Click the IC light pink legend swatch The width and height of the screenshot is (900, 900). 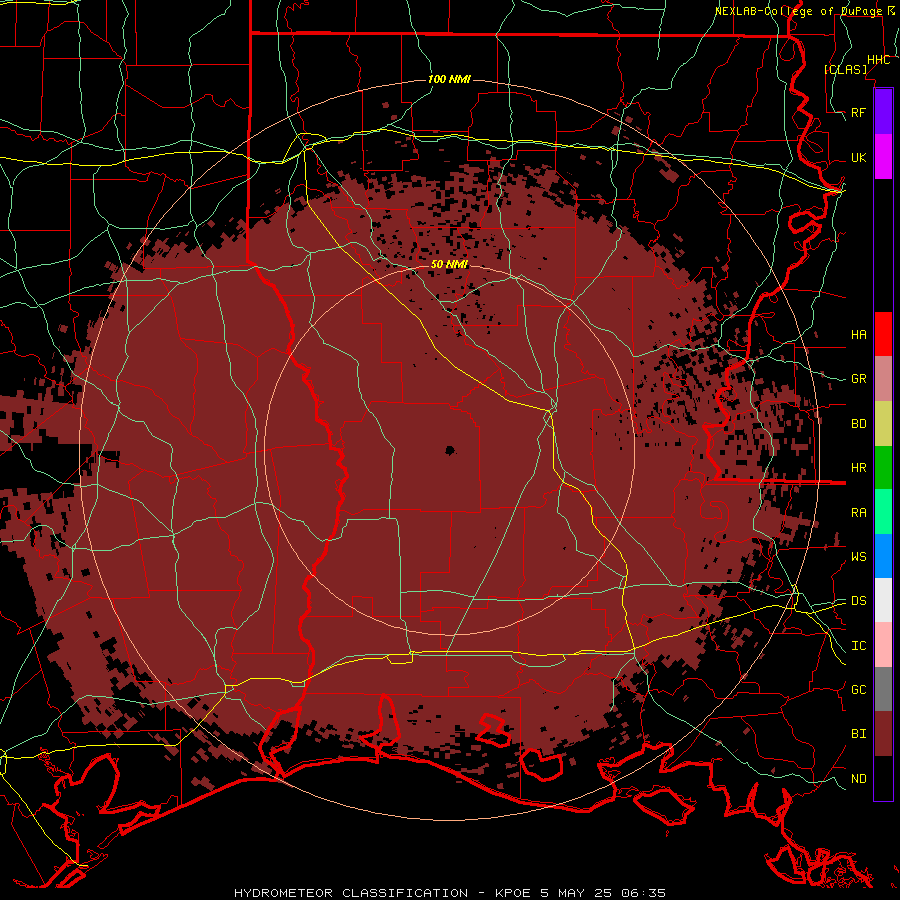point(883,645)
